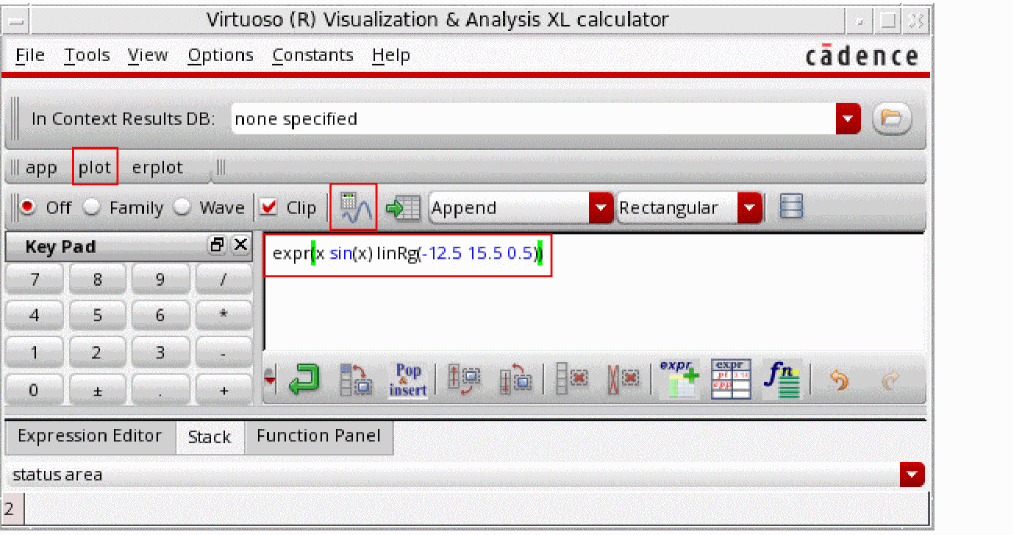The image size is (1013, 535).
Task: Click keypad button 8
Action: [x=98, y=280]
